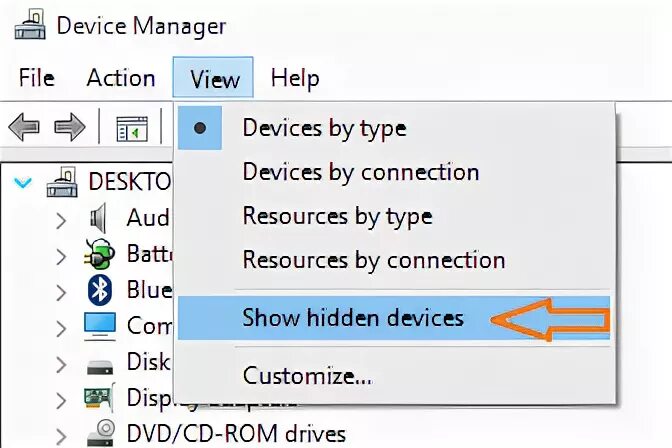Choose Resources by type view
The width and height of the screenshot is (672, 448).
[337, 216]
